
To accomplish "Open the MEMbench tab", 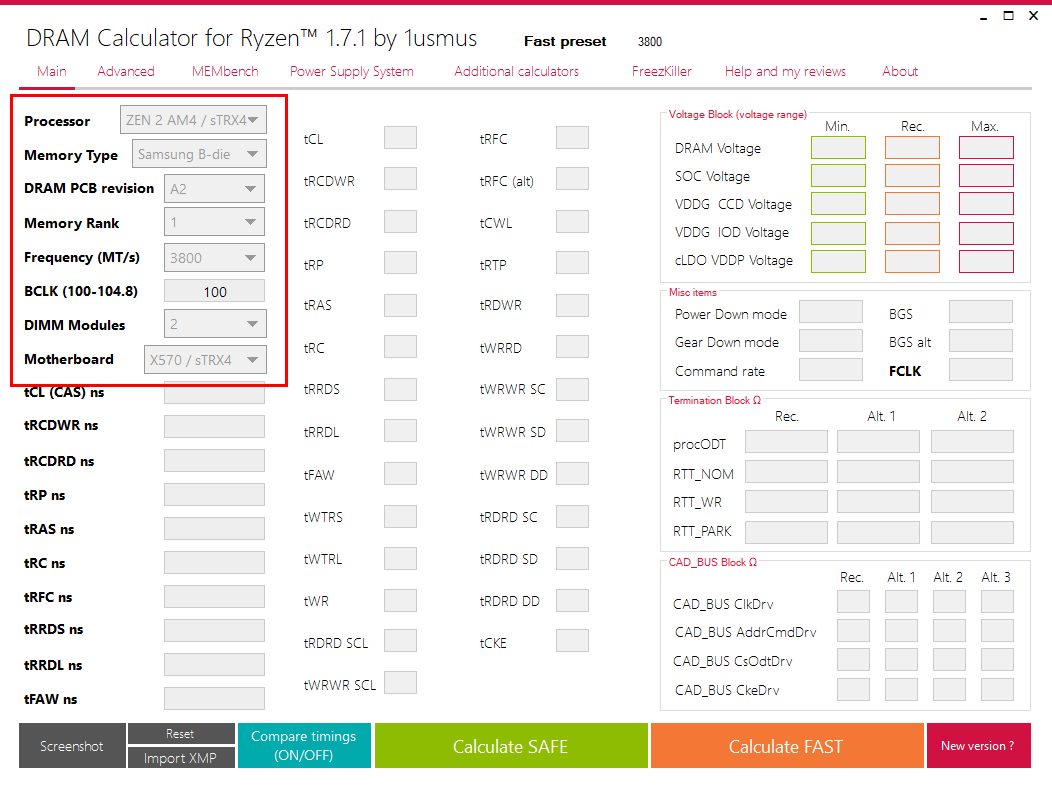I will click(x=225, y=71).
